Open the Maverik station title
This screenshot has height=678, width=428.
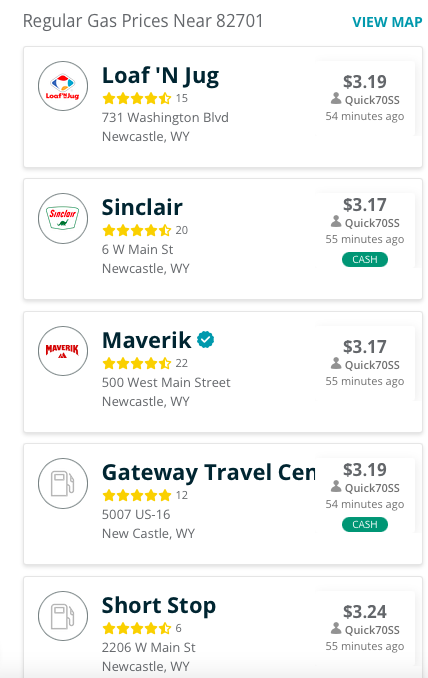click(147, 340)
